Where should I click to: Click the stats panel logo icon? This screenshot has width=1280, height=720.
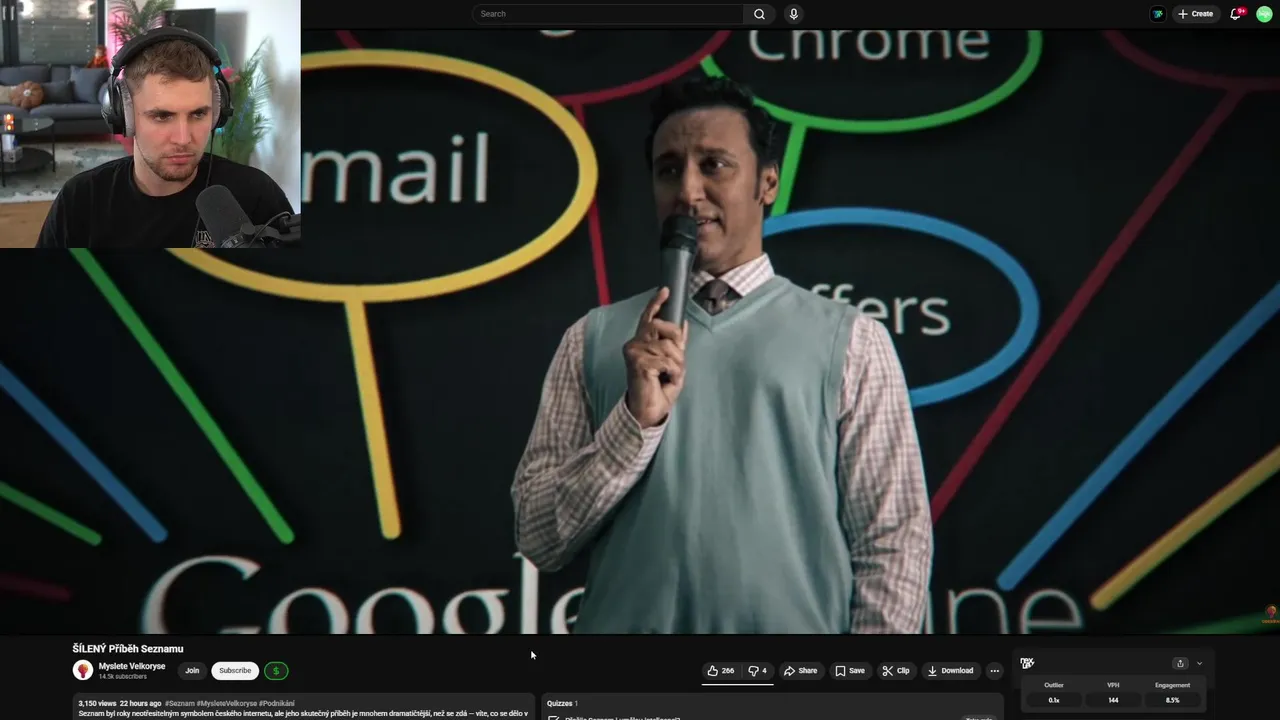coord(1027,663)
